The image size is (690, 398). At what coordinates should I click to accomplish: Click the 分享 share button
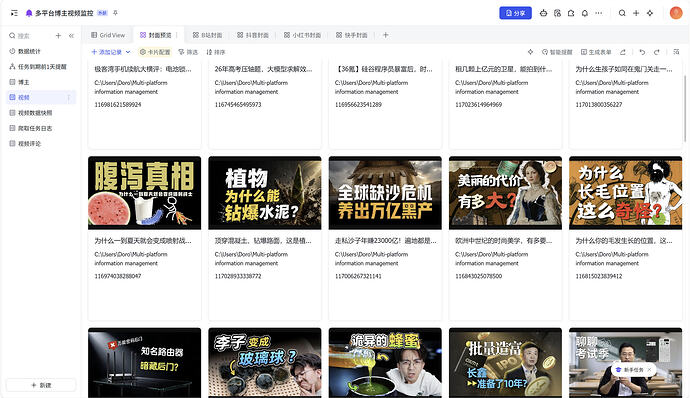coord(515,13)
